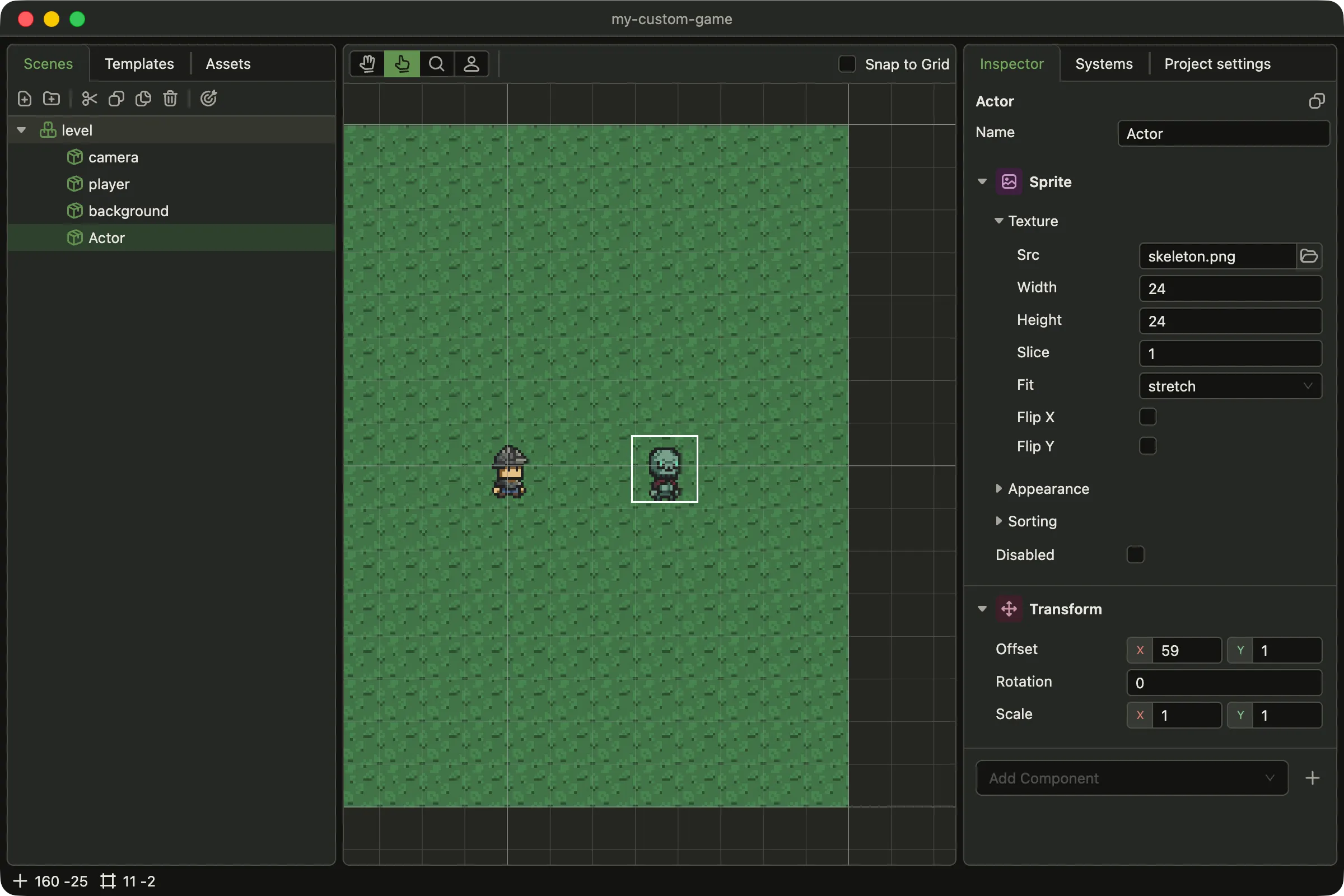This screenshot has height=896, width=1344.
Task: Select the hand pan tool
Action: (367, 64)
